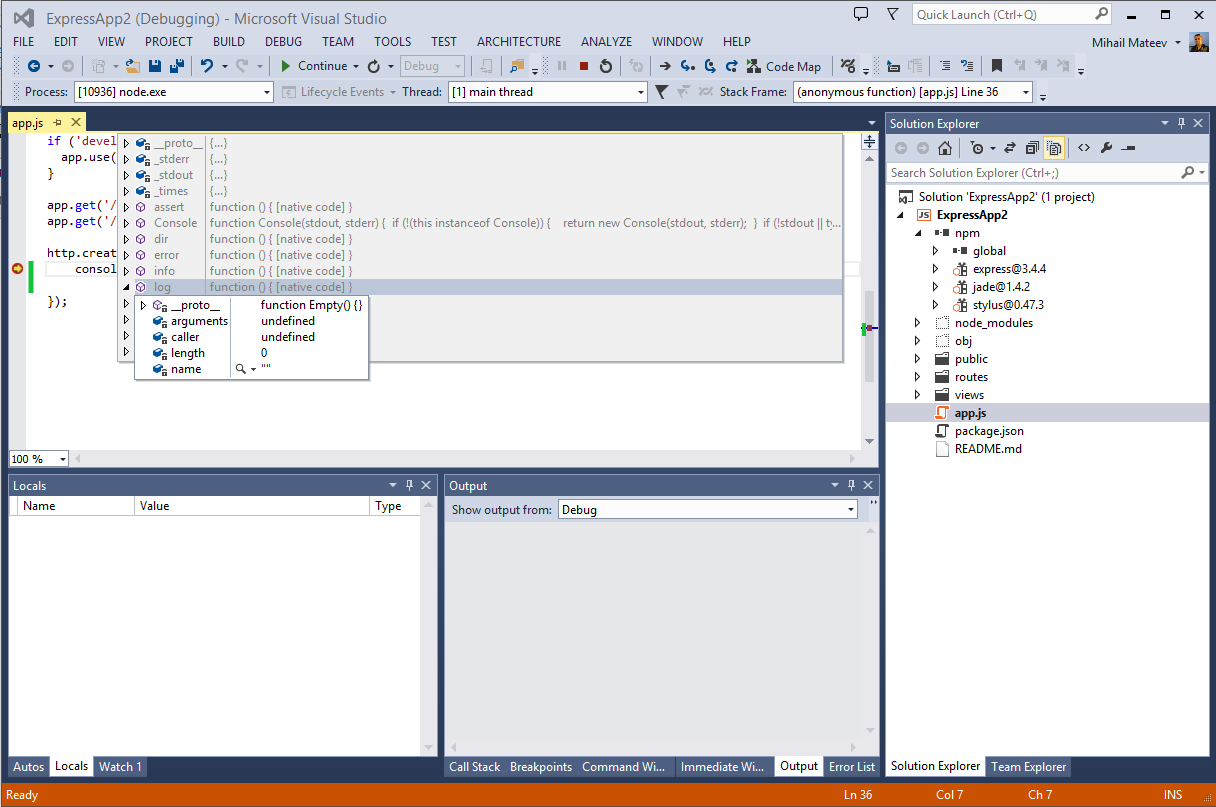Image resolution: width=1216 pixels, height=807 pixels.
Task: Expand the public folder
Action: [918, 359]
